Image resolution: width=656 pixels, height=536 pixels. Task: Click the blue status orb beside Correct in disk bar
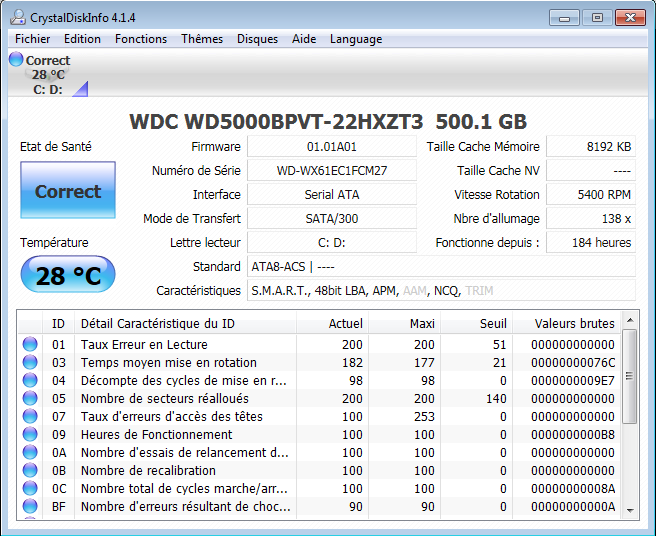(16, 59)
